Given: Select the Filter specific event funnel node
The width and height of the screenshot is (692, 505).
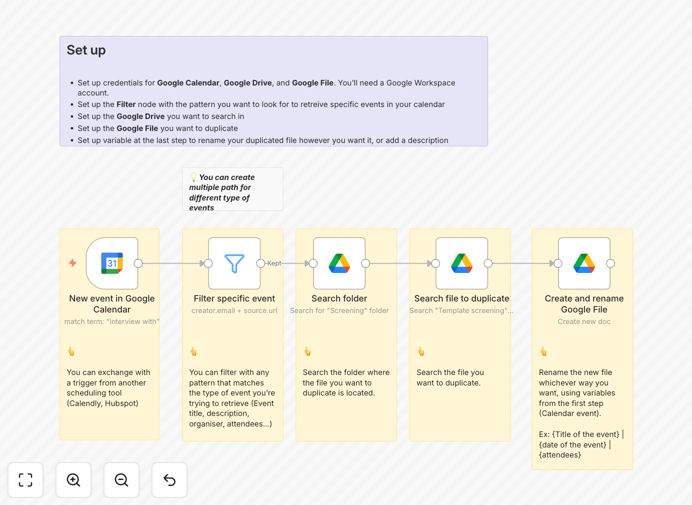Looking at the screenshot, I should tap(234, 263).
